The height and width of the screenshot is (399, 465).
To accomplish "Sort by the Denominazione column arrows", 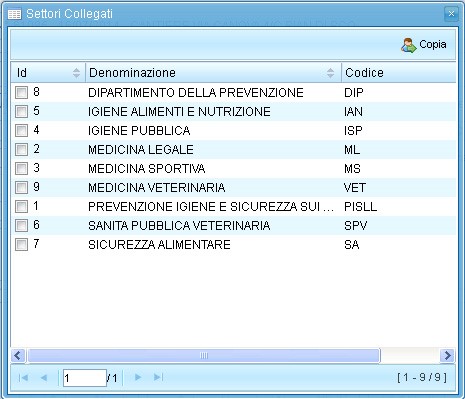I will click(330, 73).
